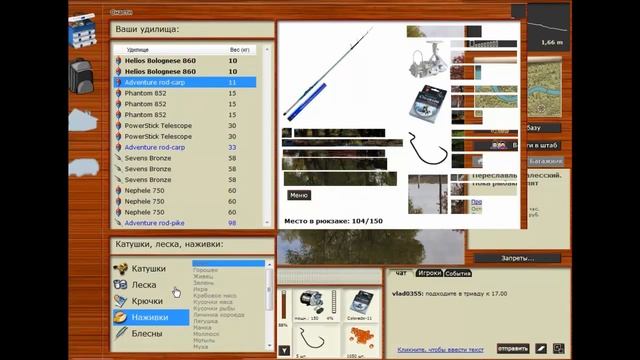This screenshot has height=360, width=640.
Task: Open the location map thumbnail
Action: [x=544, y=87]
